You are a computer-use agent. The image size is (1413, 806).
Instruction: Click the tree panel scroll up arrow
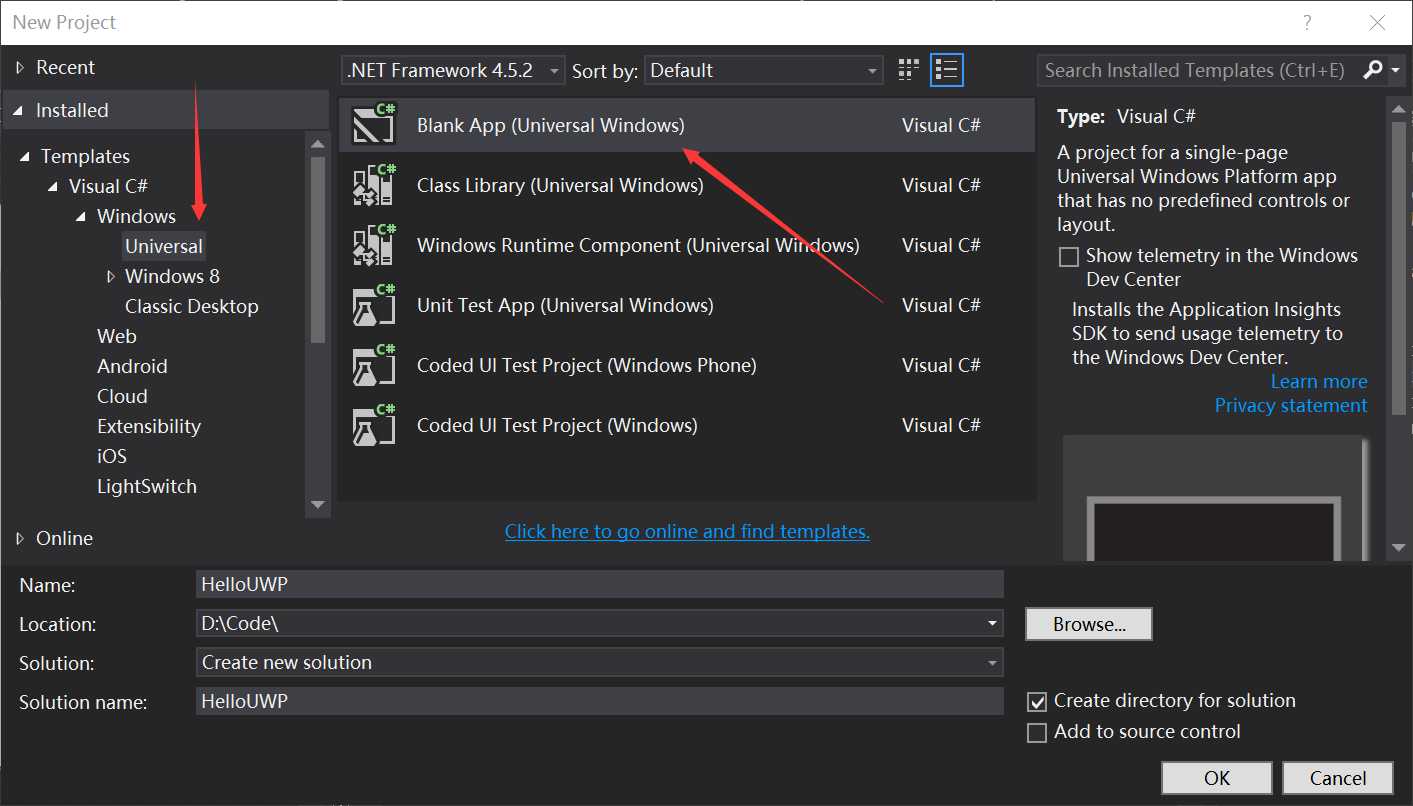click(x=318, y=145)
